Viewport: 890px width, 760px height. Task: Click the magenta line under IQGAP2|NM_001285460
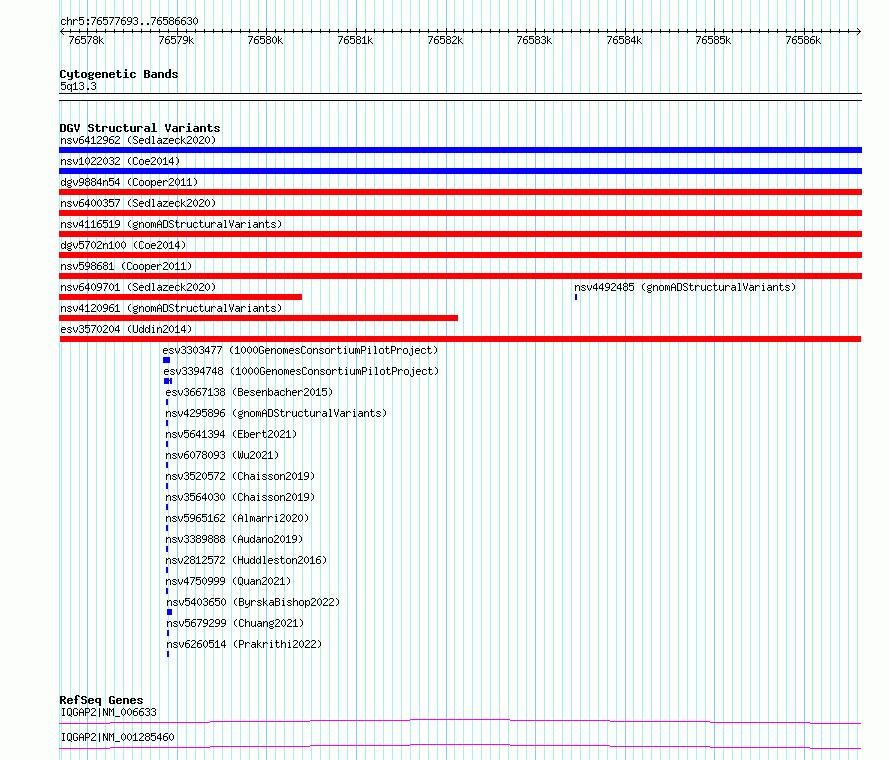coord(460,746)
